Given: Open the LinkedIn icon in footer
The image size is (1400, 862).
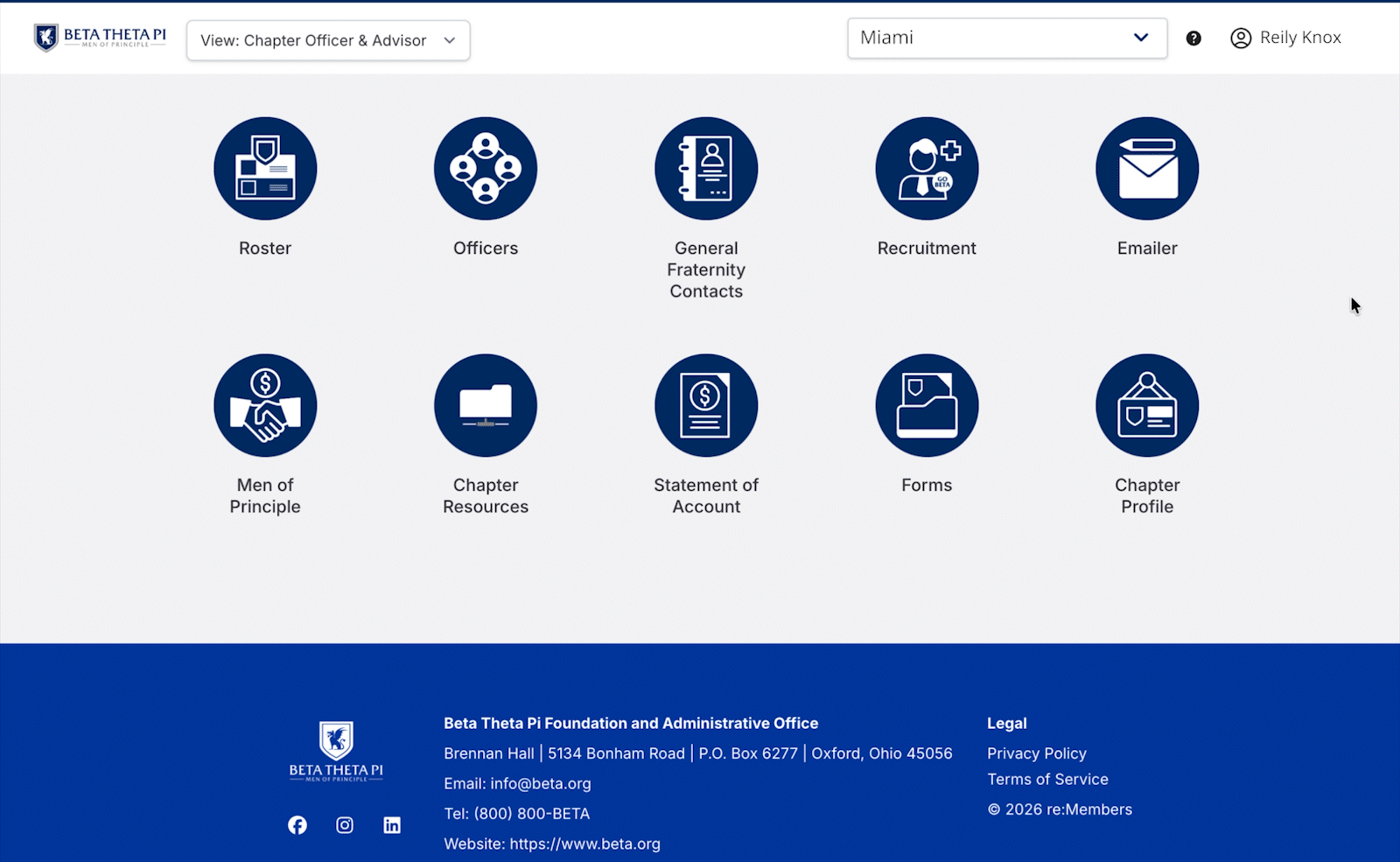Looking at the screenshot, I should pos(392,825).
